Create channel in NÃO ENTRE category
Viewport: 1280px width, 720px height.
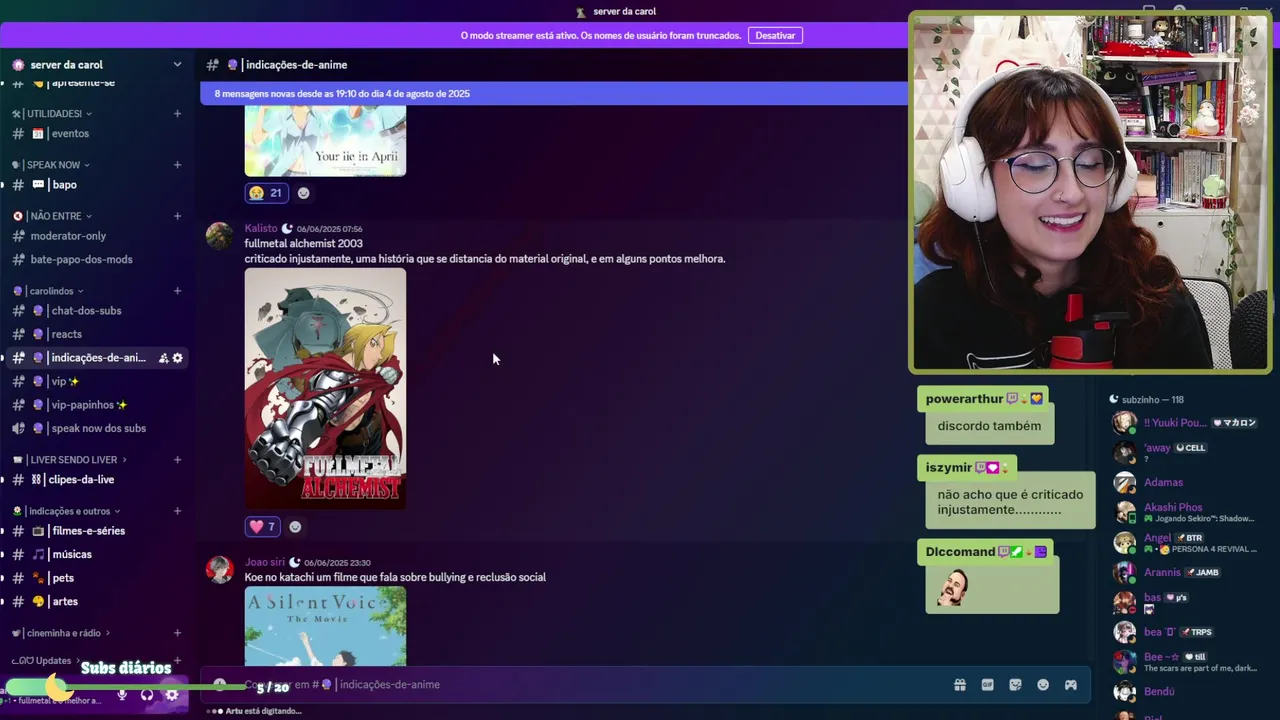tap(177, 216)
